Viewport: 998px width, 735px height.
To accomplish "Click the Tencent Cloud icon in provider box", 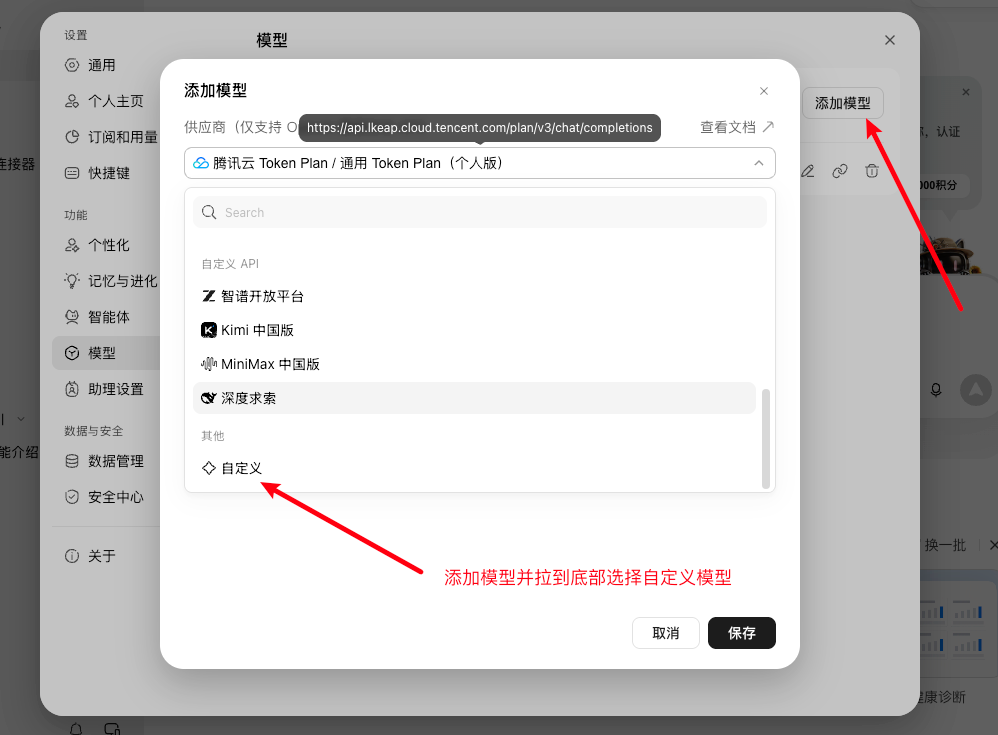I will [201, 163].
